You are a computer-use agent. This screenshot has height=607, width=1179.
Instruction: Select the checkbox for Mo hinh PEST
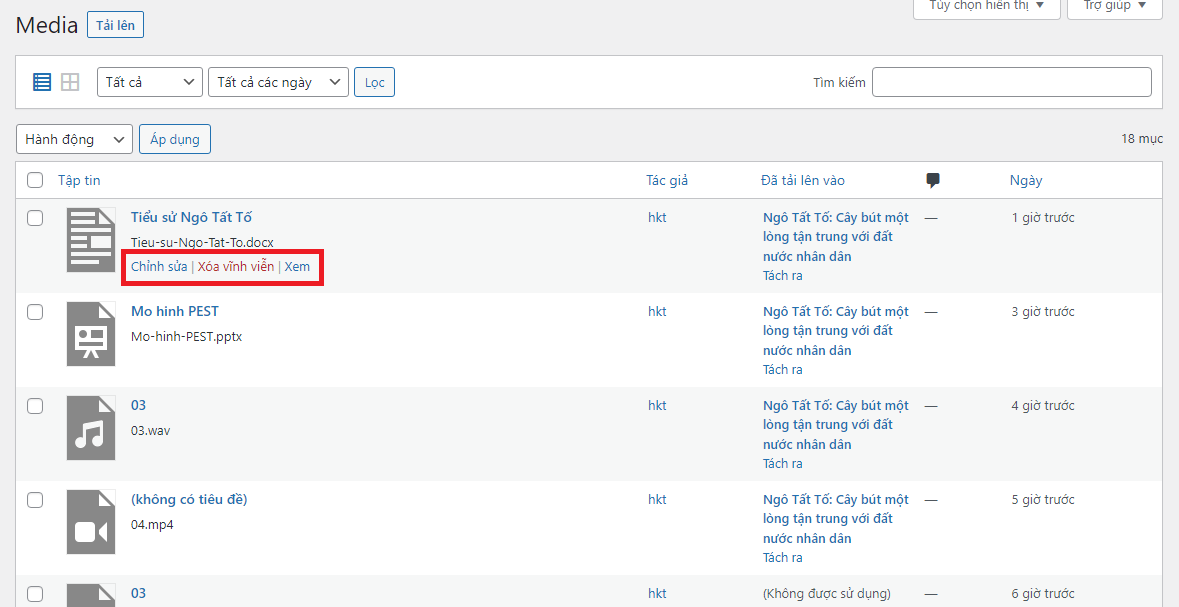(x=35, y=312)
